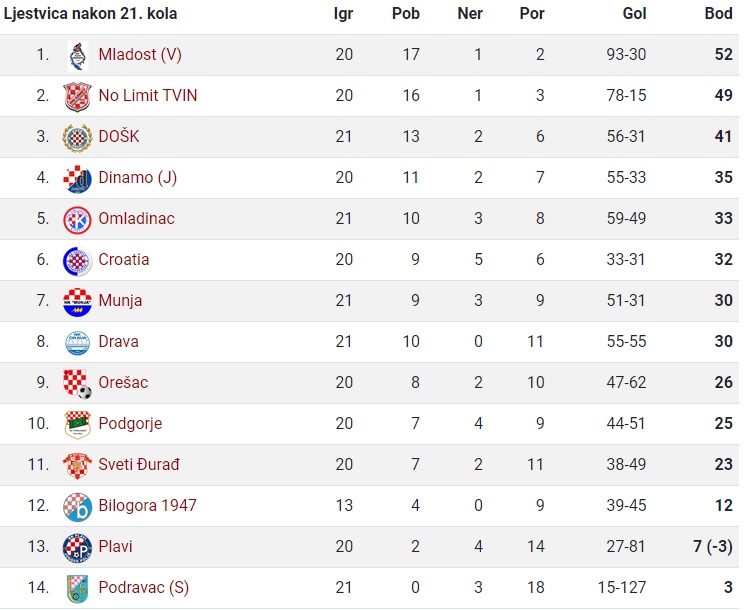The image size is (749, 610).
Task: Click the Drava club crest
Action: pos(77,343)
